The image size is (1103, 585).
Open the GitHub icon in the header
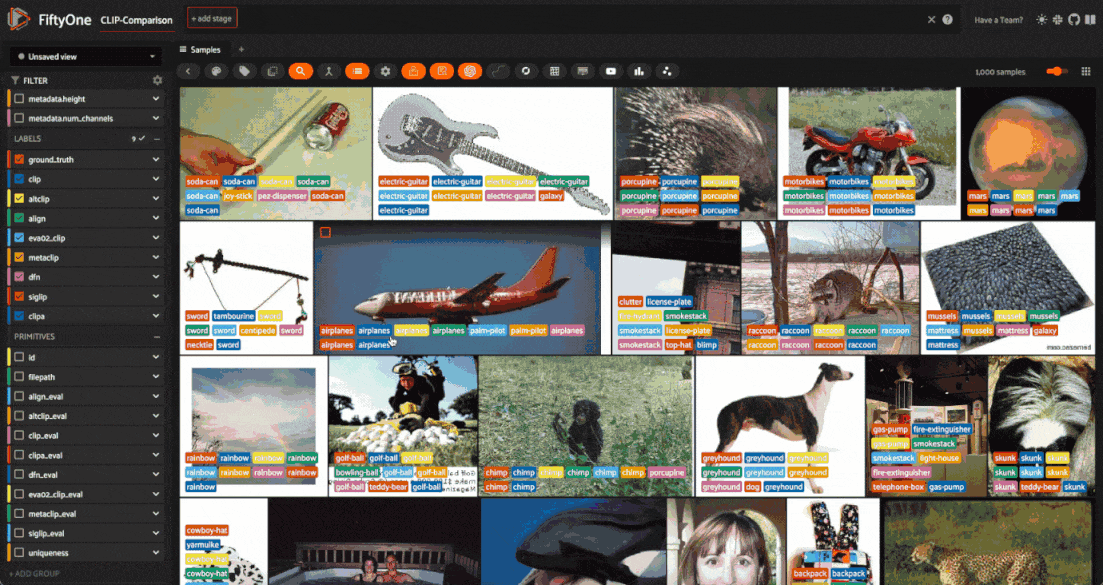(1074, 20)
